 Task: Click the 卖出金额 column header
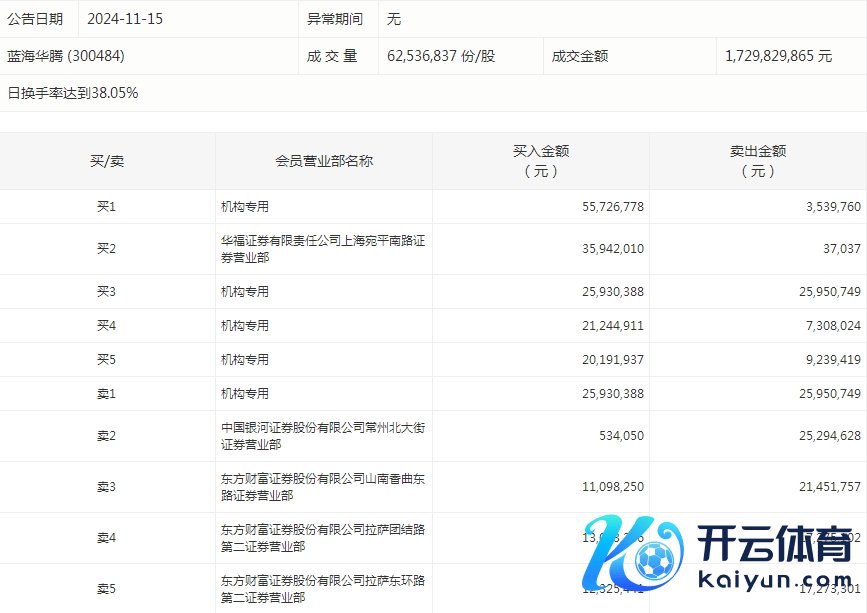click(x=757, y=161)
